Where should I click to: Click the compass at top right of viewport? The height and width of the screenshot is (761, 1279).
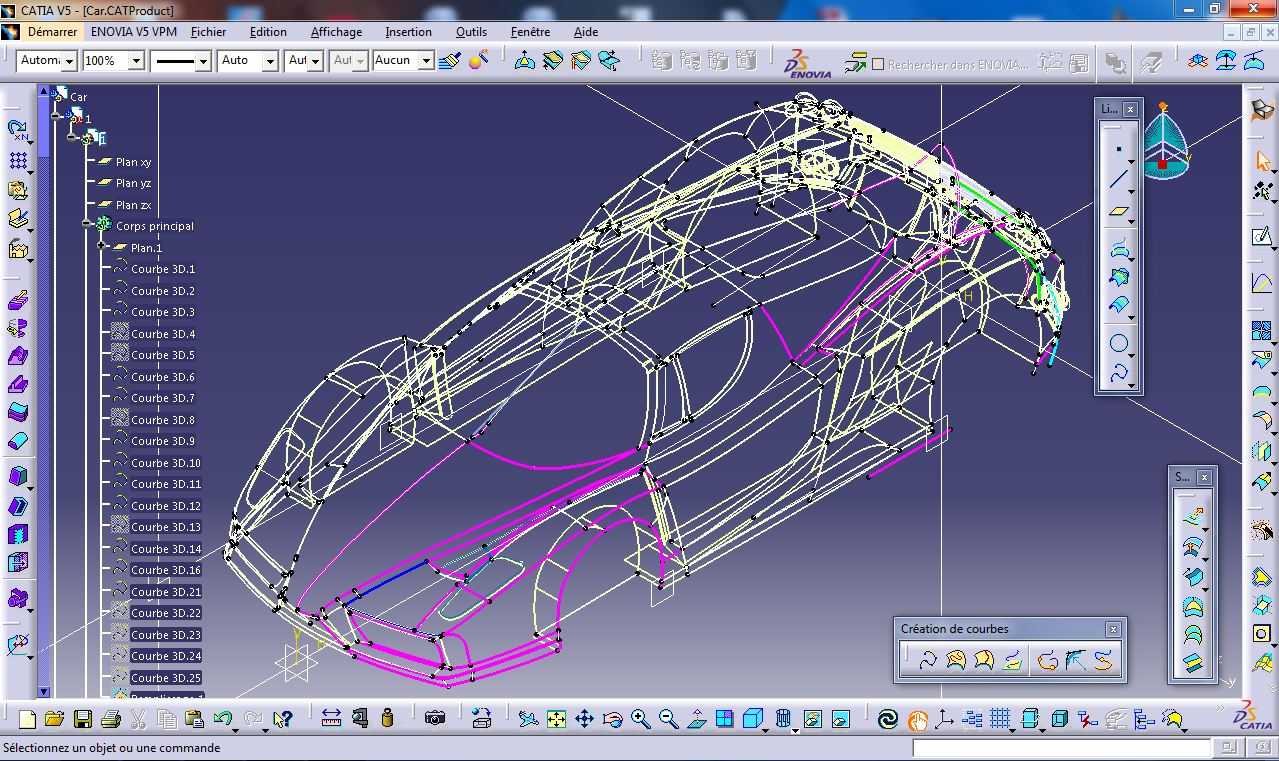coord(1163,143)
